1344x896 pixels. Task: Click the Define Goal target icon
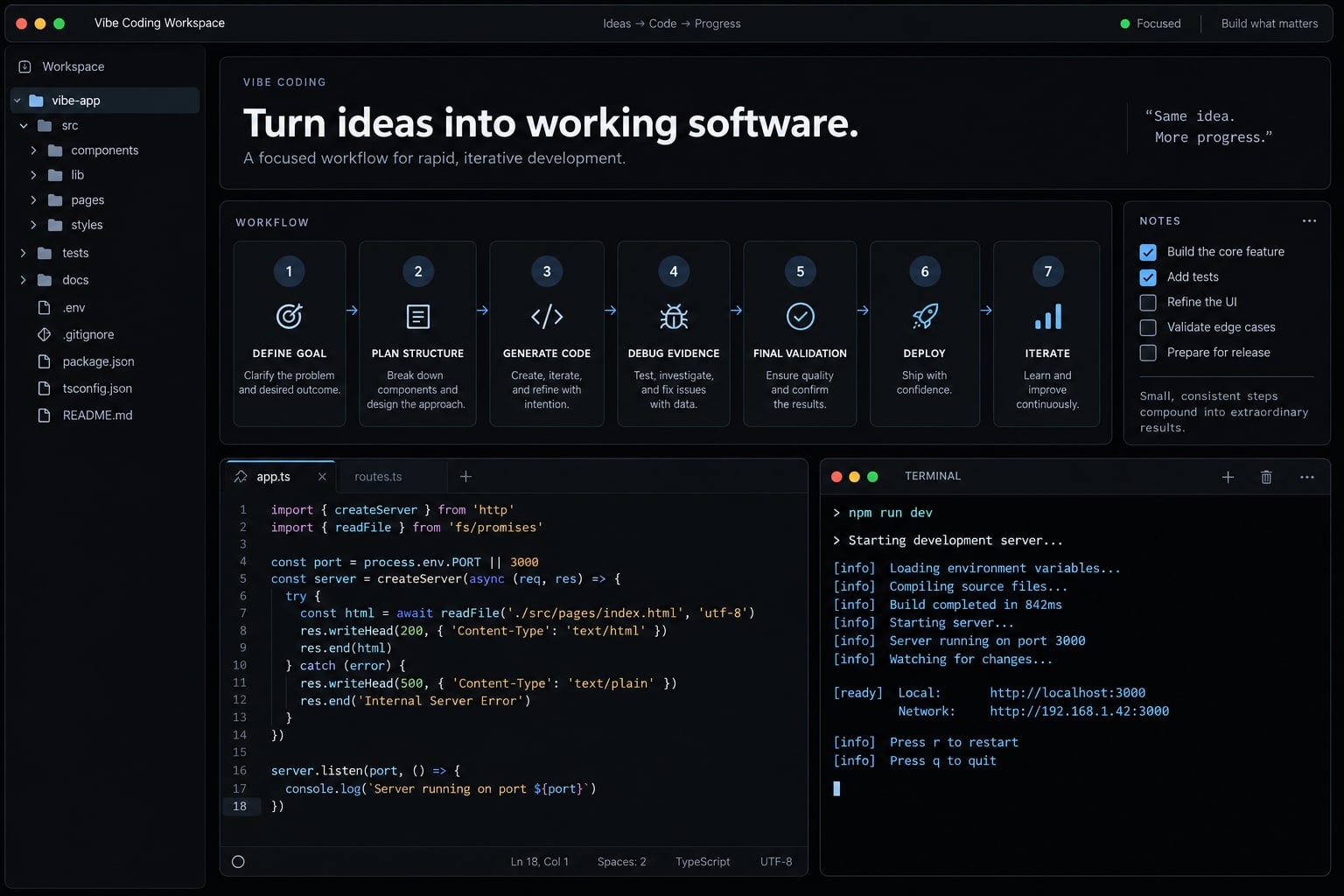[x=289, y=316]
